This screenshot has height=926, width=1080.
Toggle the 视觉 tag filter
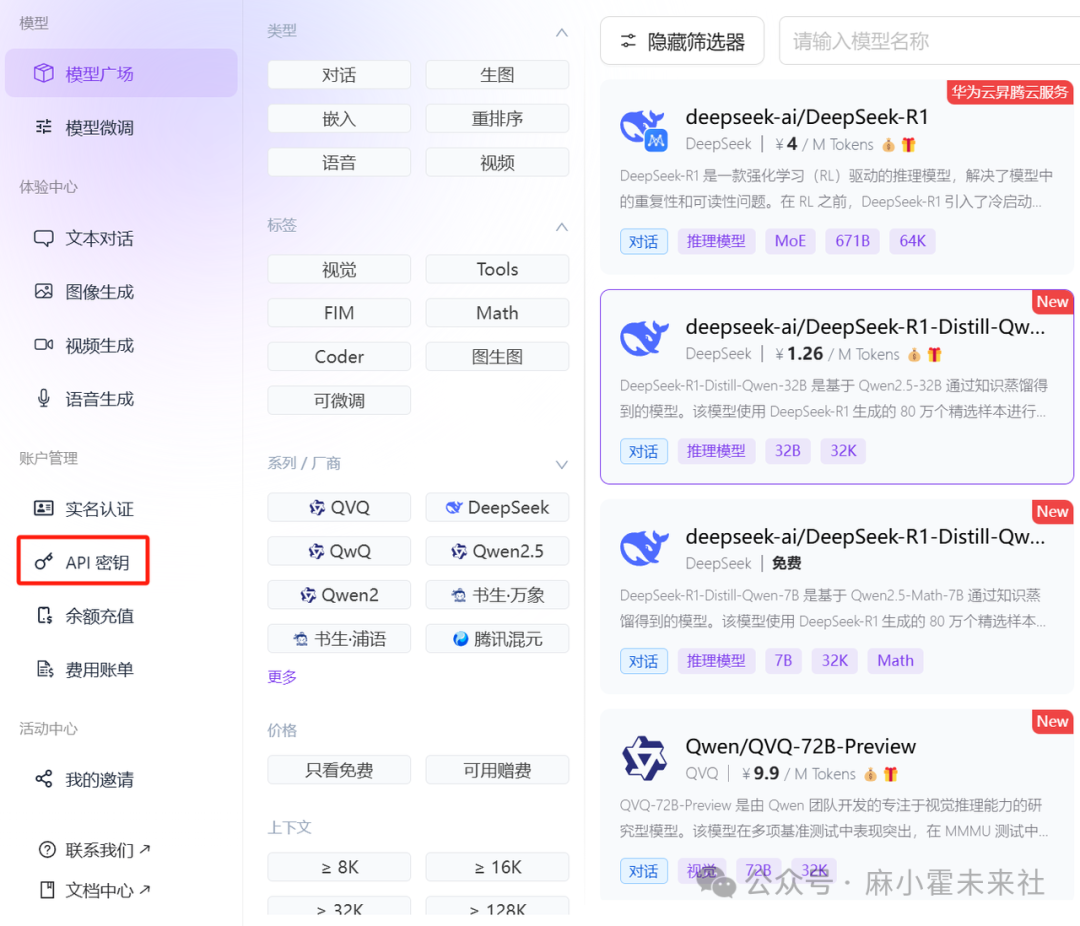tap(339, 269)
